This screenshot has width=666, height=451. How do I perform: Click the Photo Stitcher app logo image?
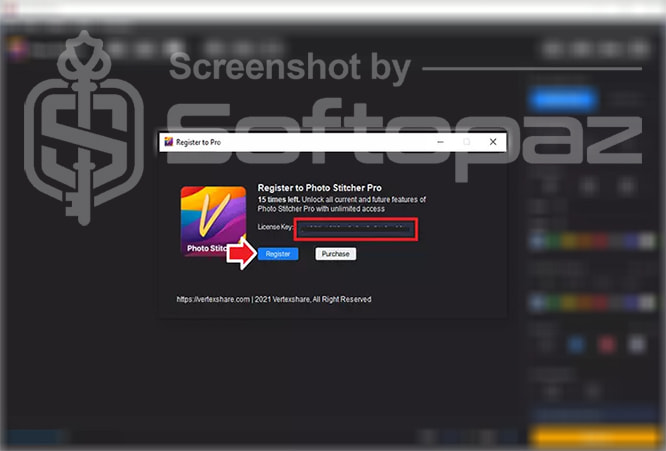[213, 221]
